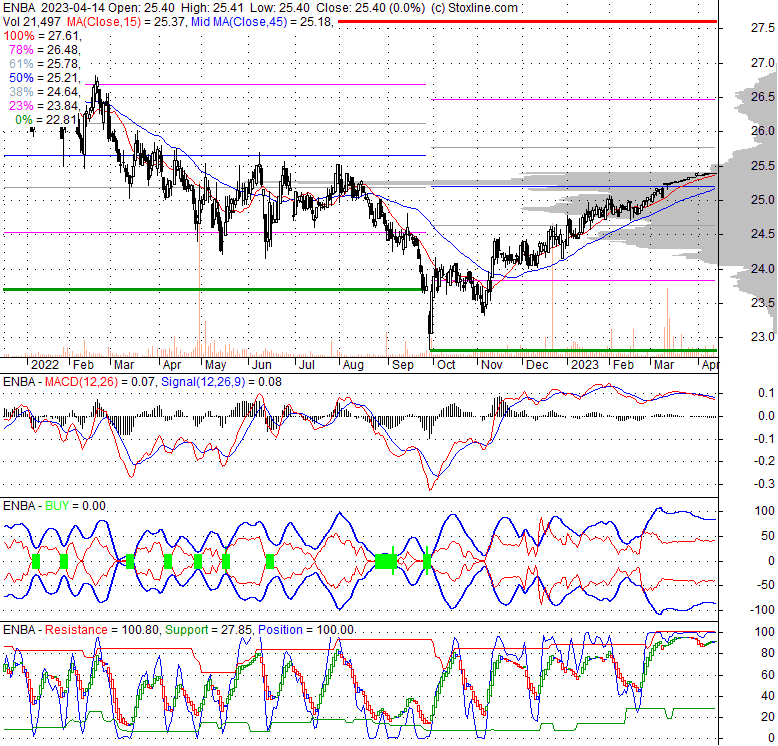Click the 25.5 price axis label
The image size is (778, 746).
(762, 165)
